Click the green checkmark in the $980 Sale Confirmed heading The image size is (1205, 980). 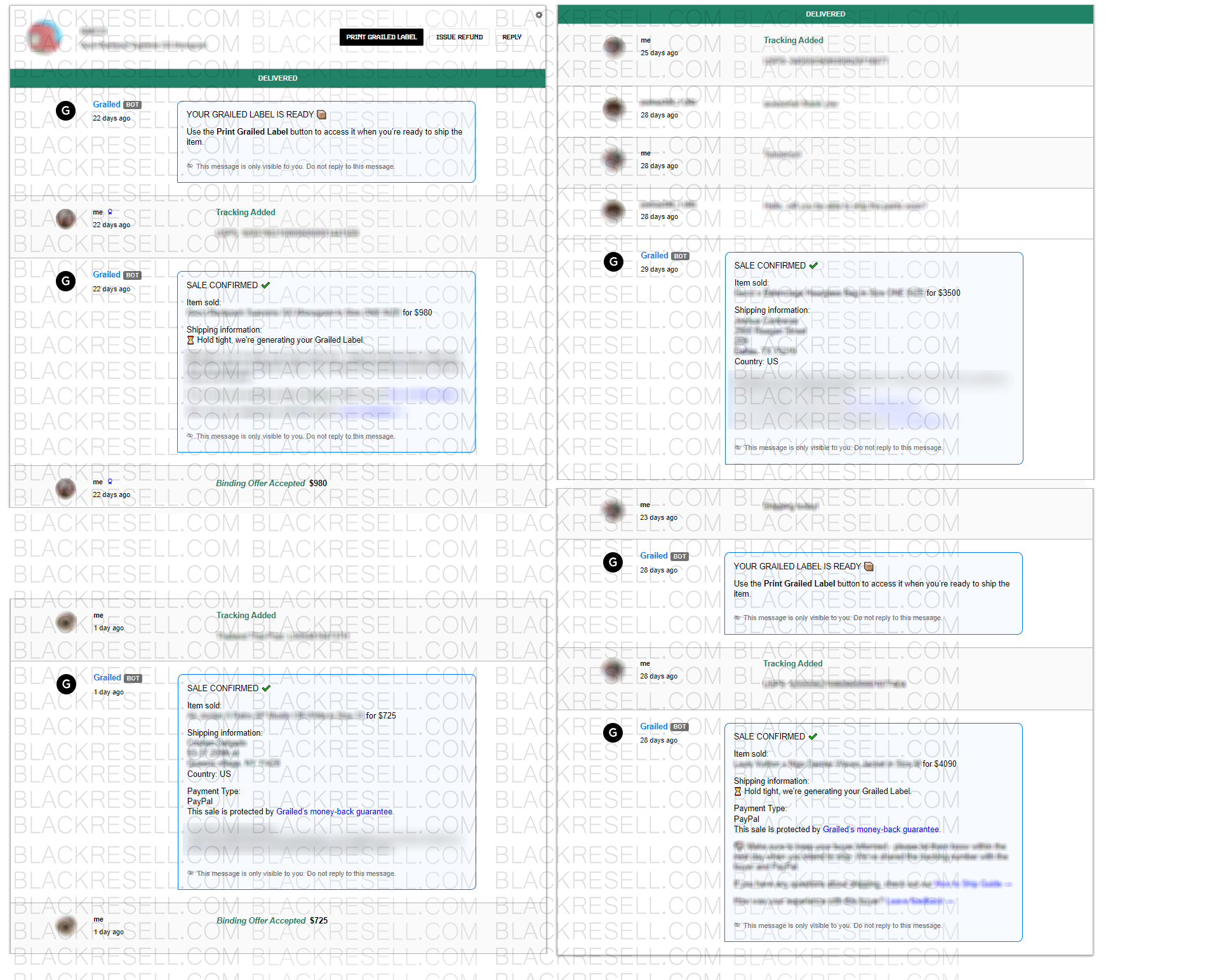click(265, 286)
